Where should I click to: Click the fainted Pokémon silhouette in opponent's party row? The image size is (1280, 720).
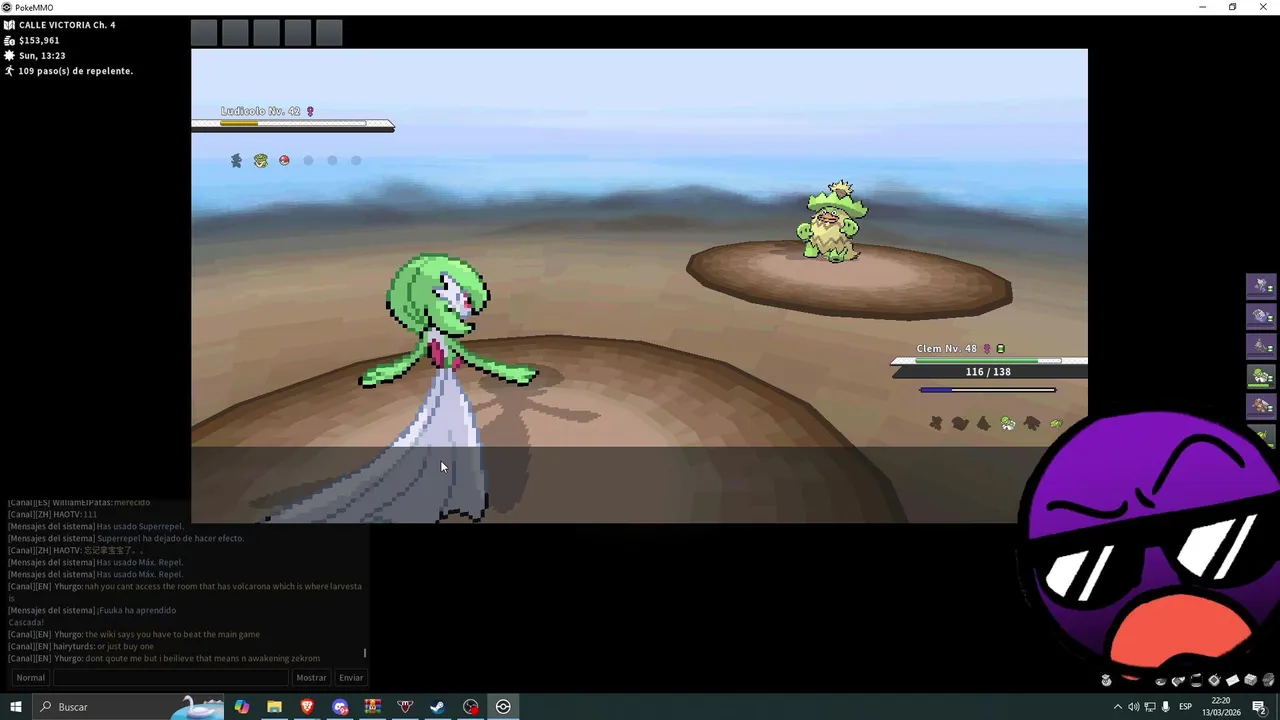pyautogui.click(x=236, y=160)
